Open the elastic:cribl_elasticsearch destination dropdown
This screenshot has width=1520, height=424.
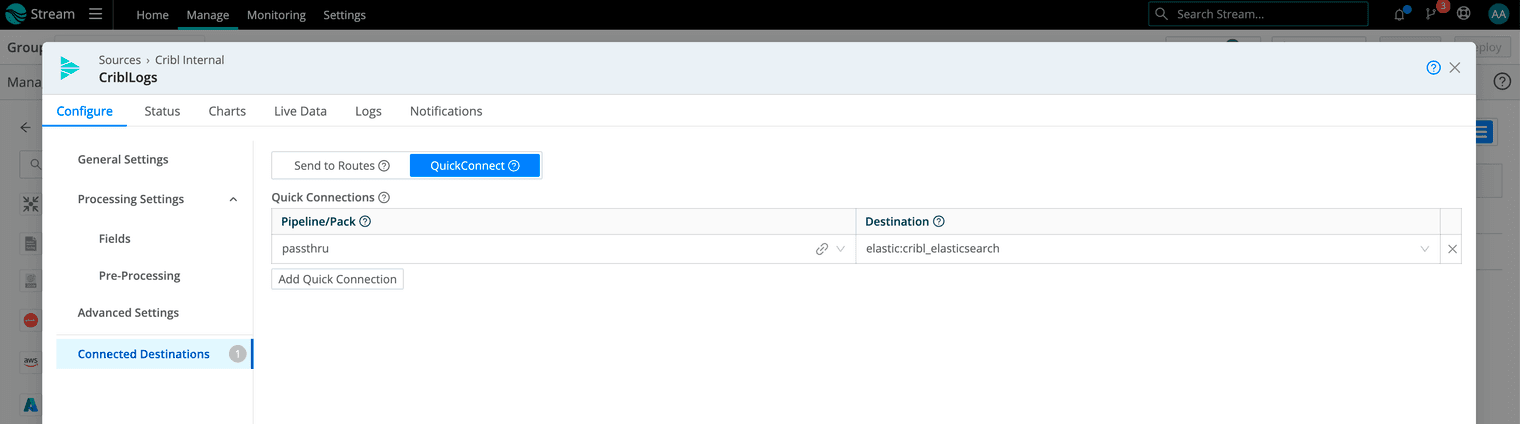1425,249
